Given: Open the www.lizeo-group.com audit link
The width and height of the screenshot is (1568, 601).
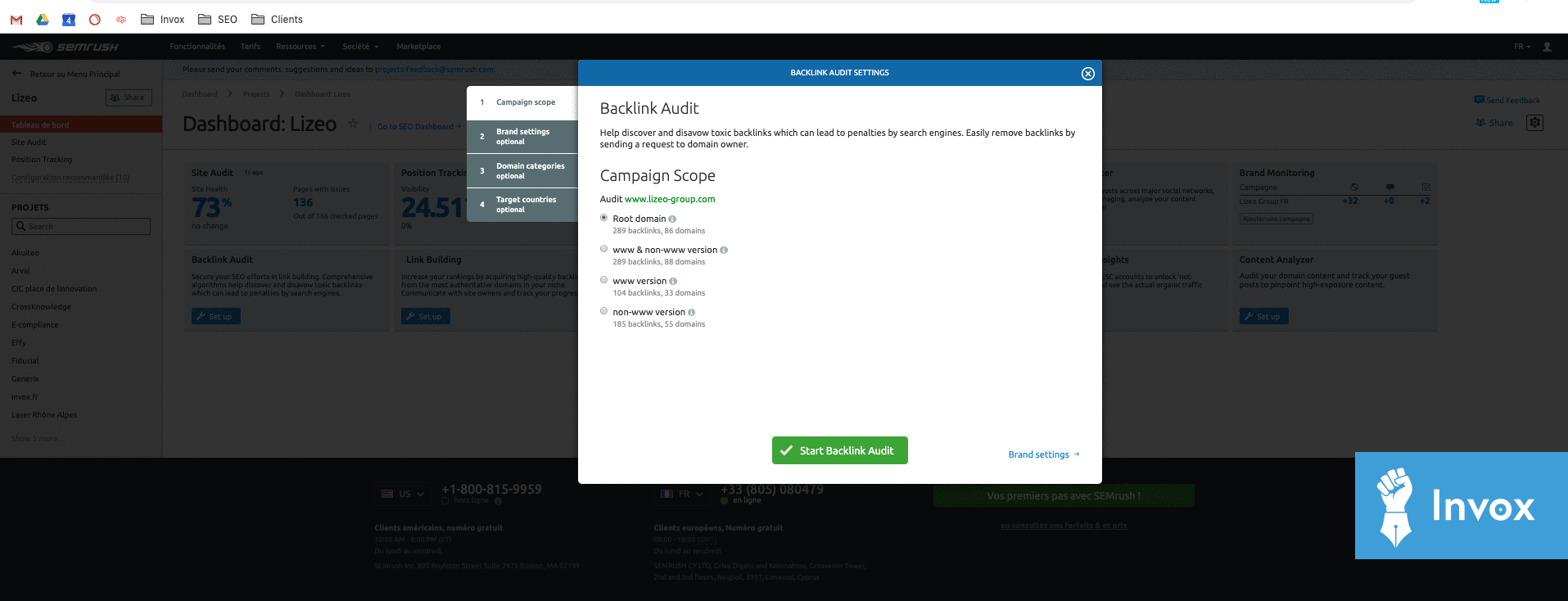Looking at the screenshot, I should tap(670, 199).
